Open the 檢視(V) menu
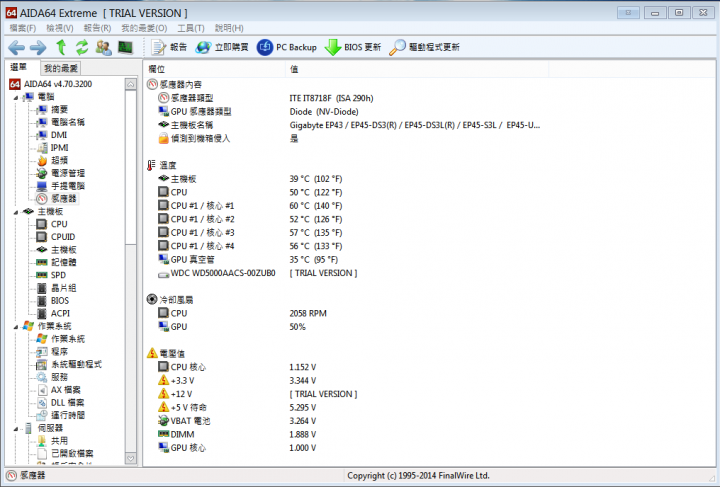This screenshot has width=720, height=487. [60, 28]
